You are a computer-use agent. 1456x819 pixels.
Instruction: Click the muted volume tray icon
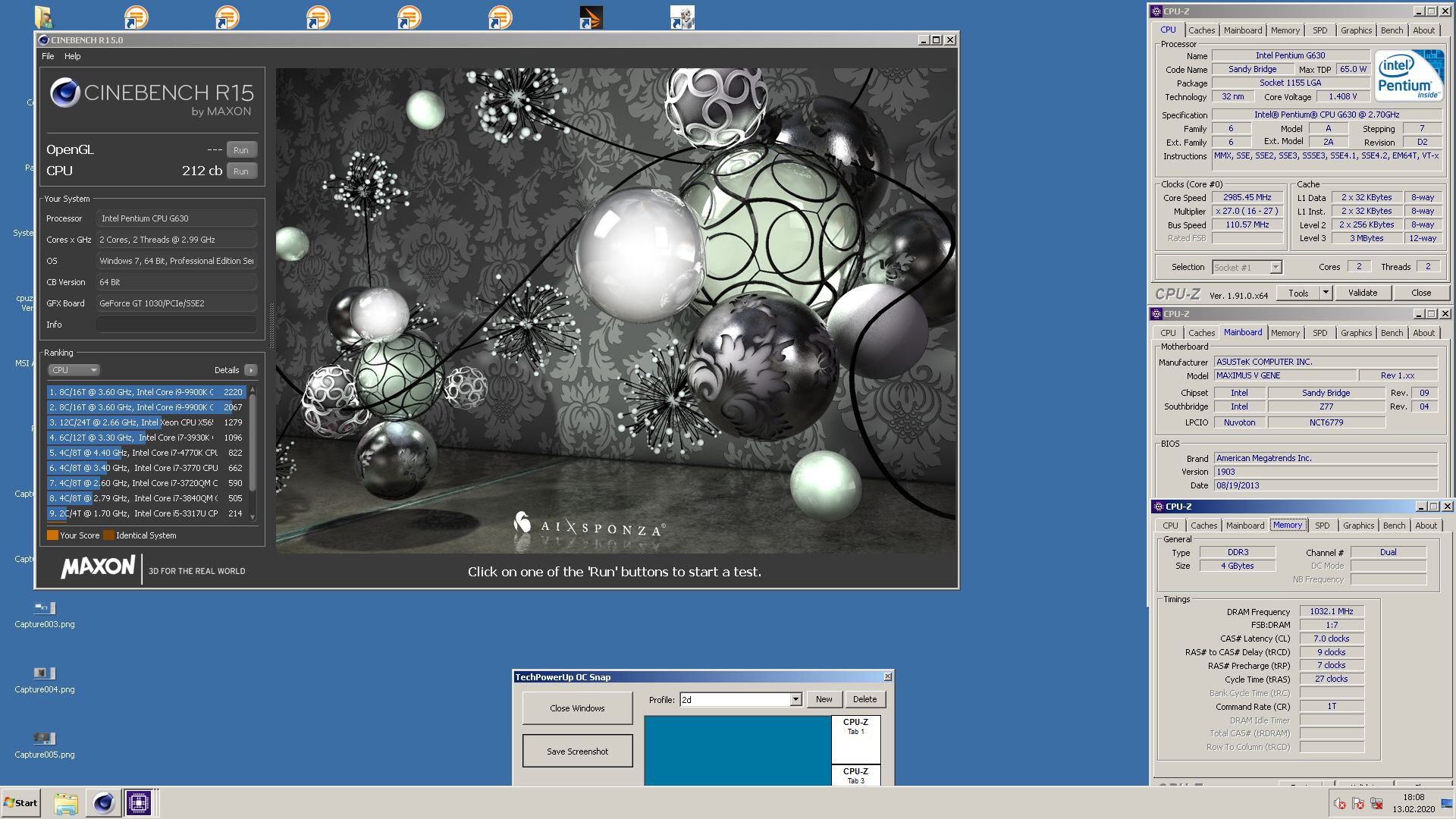[1340, 804]
